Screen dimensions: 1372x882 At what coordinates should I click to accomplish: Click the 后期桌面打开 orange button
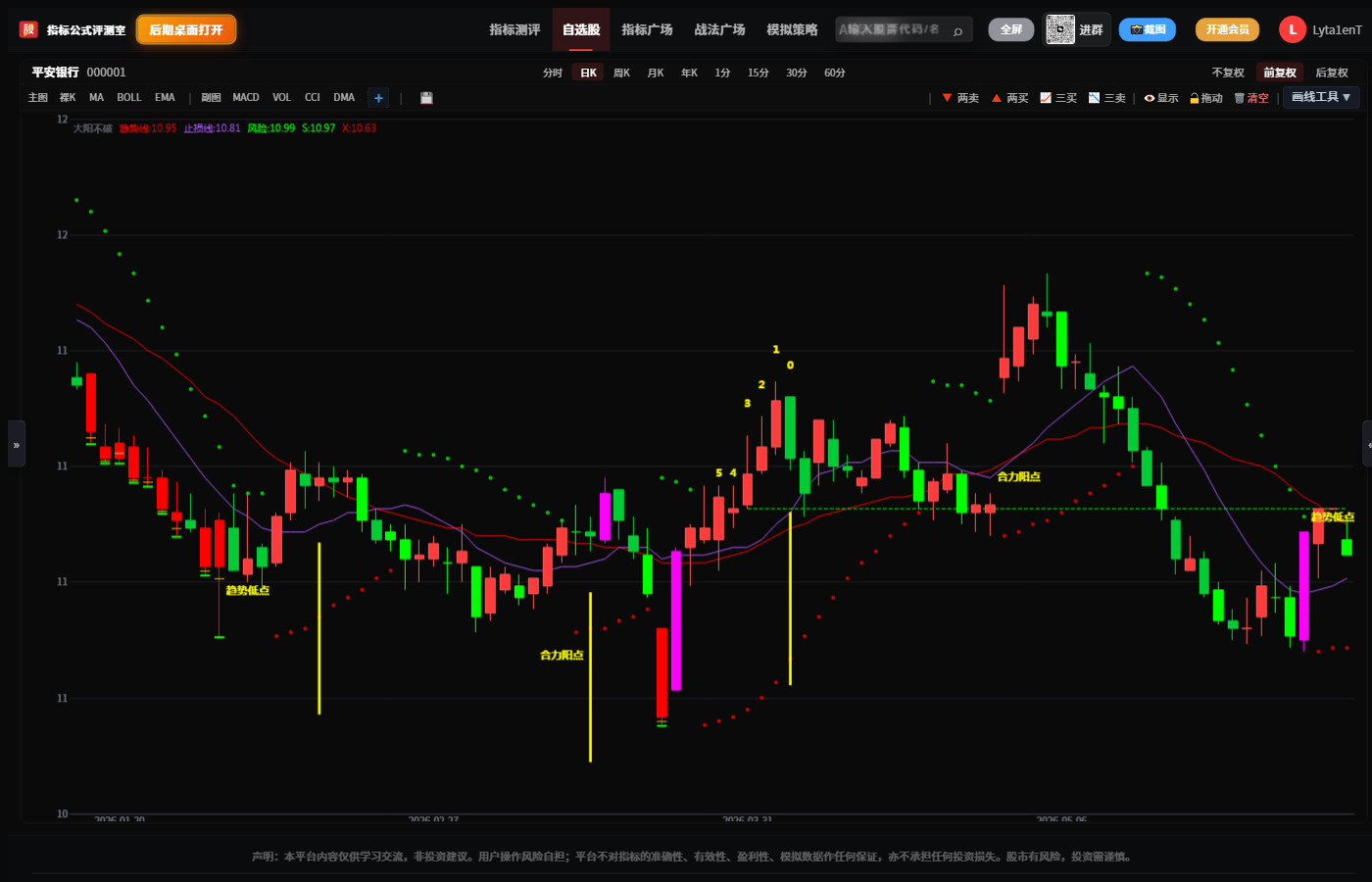point(186,29)
